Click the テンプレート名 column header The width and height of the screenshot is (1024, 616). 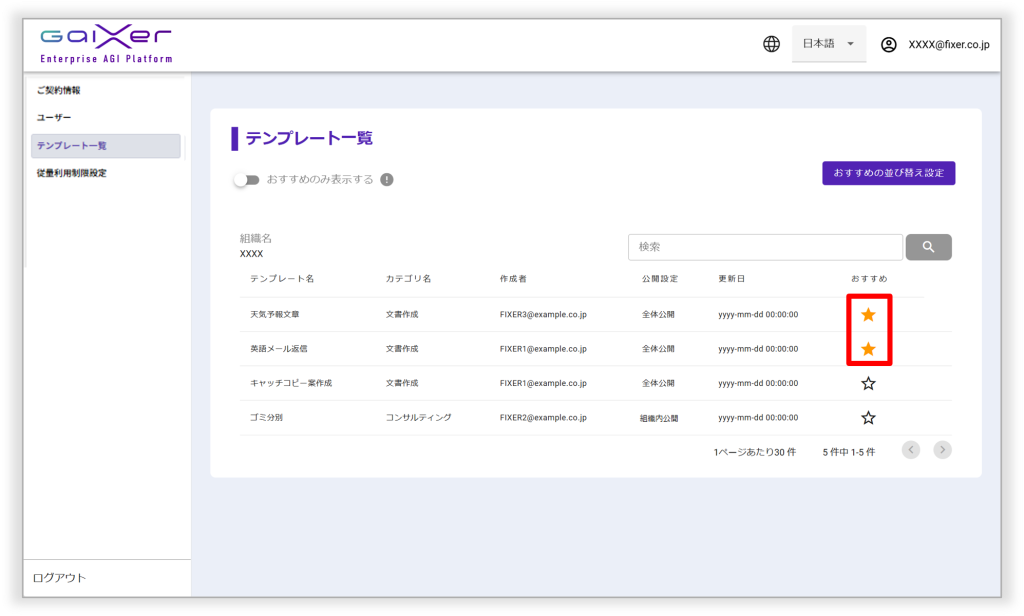[282, 278]
